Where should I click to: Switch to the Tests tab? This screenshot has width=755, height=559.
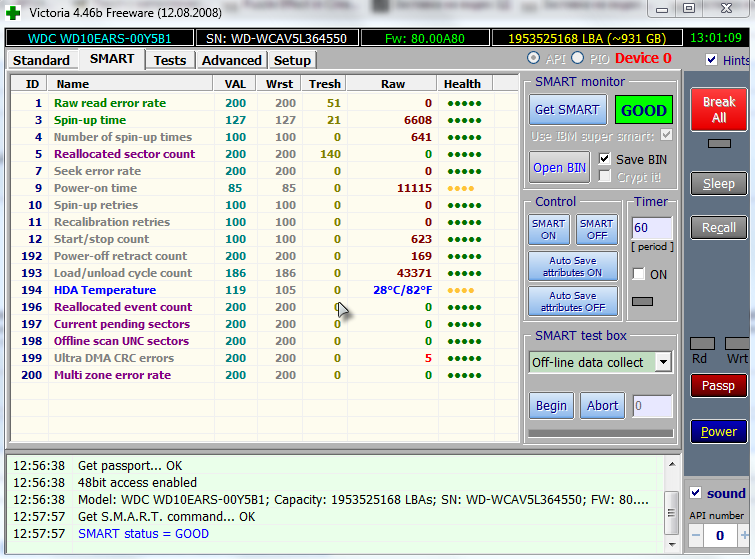coord(169,60)
